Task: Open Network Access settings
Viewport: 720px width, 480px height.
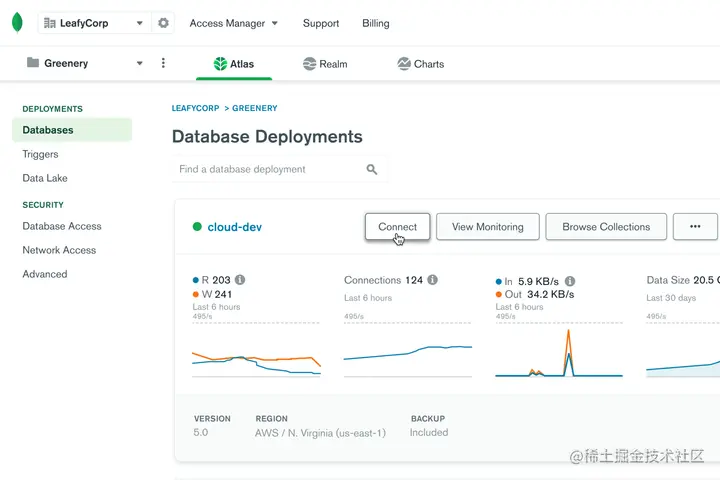Action: [x=59, y=250]
